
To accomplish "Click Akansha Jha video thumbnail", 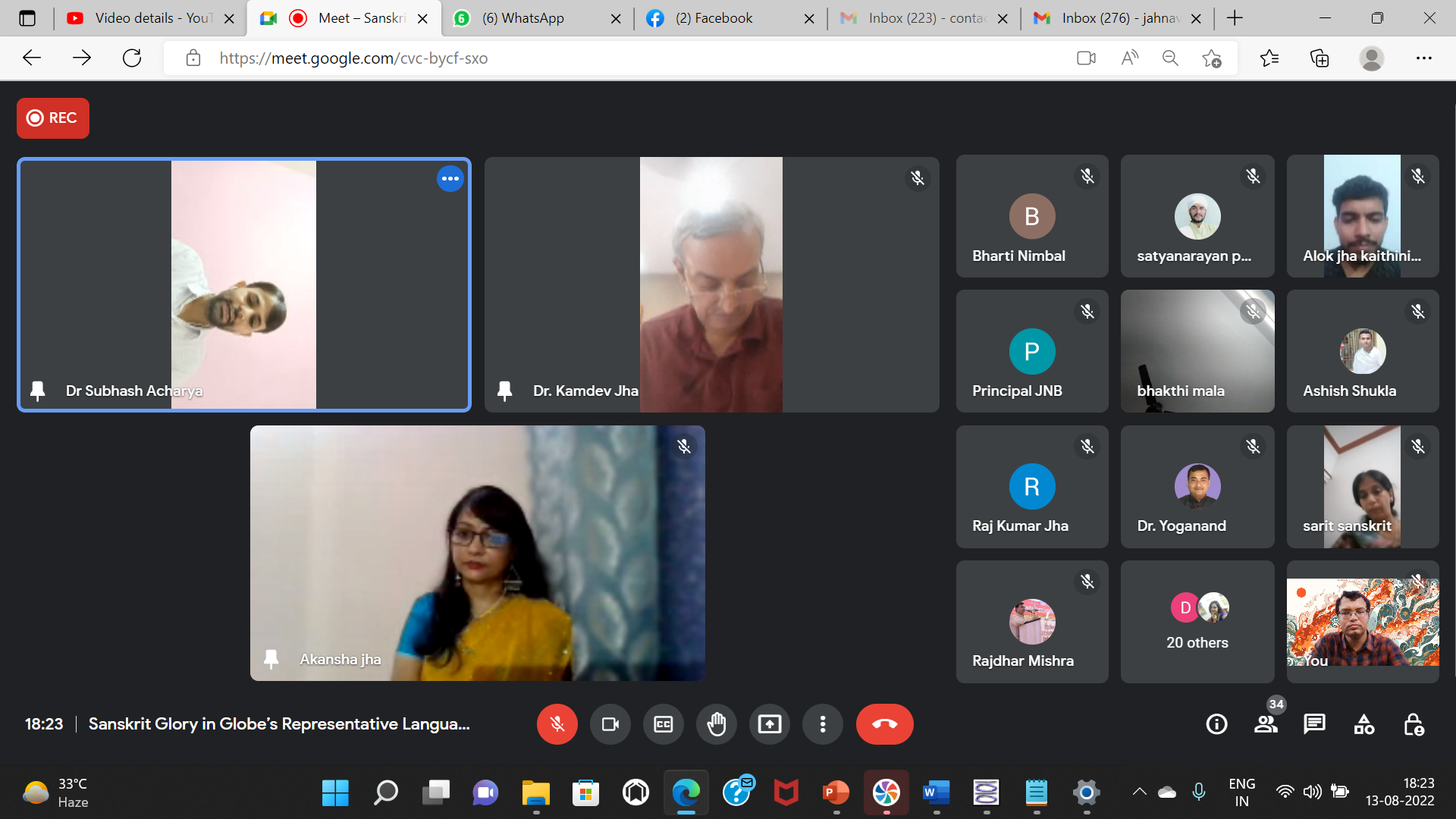I will (477, 553).
